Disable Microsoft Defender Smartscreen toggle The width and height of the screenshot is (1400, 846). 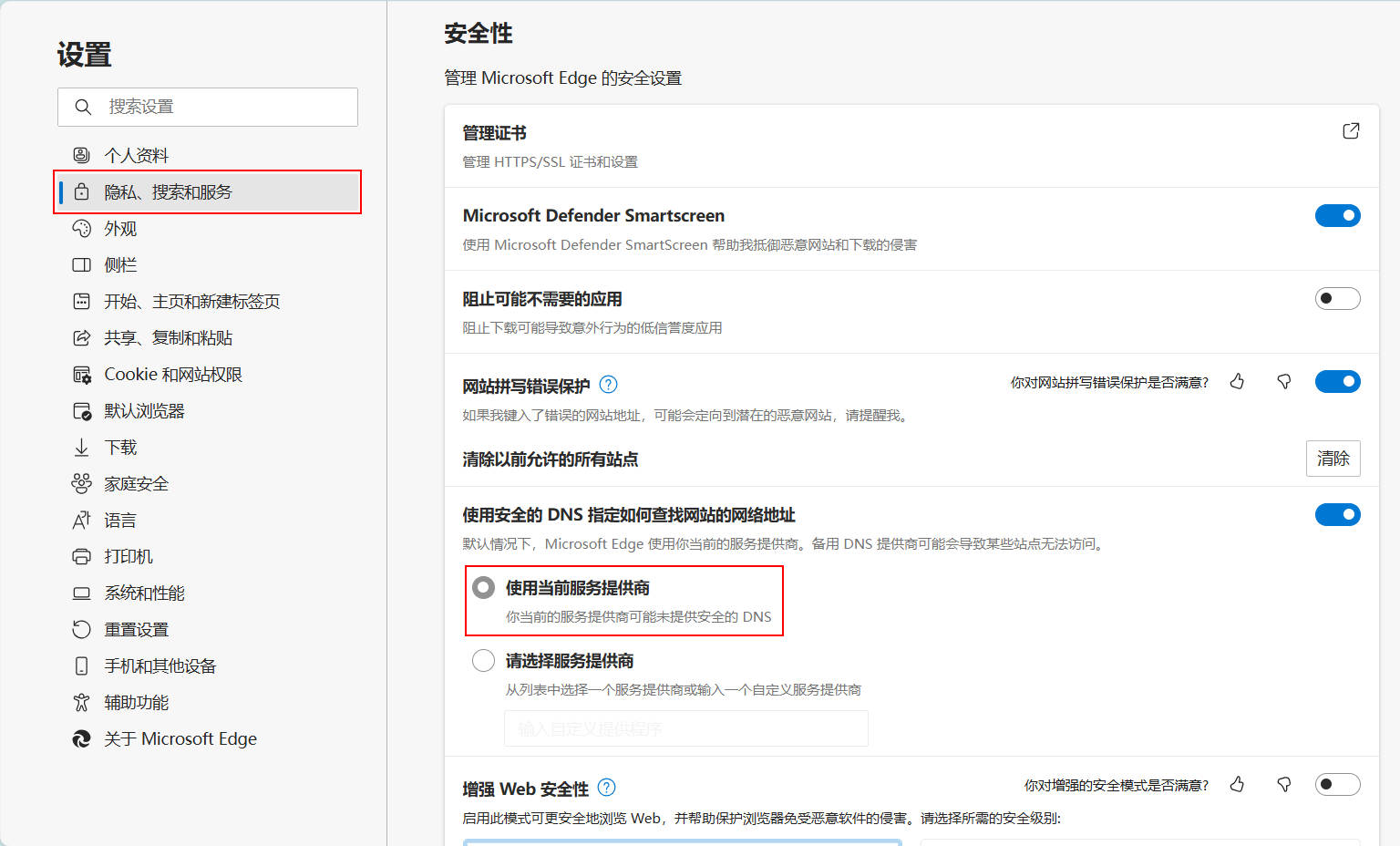[x=1337, y=215]
